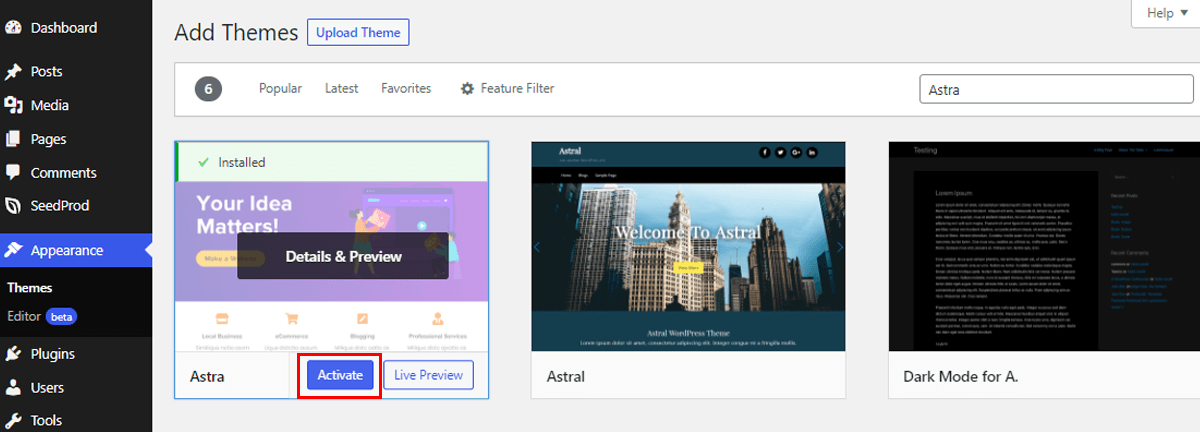Click the Add Themes heading
The height and width of the screenshot is (432, 1200).
click(236, 32)
